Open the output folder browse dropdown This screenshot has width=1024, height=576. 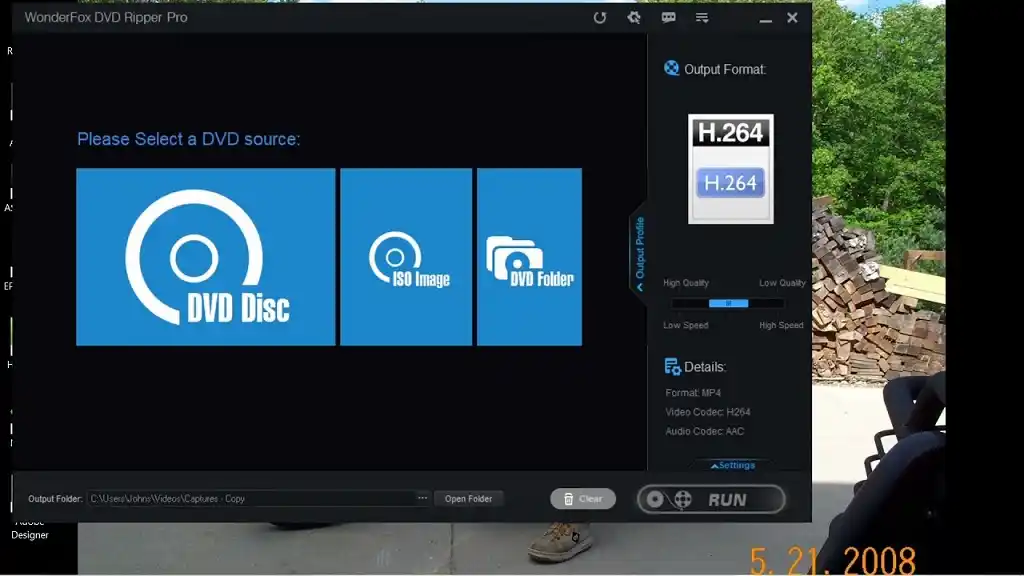pos(423,498)
